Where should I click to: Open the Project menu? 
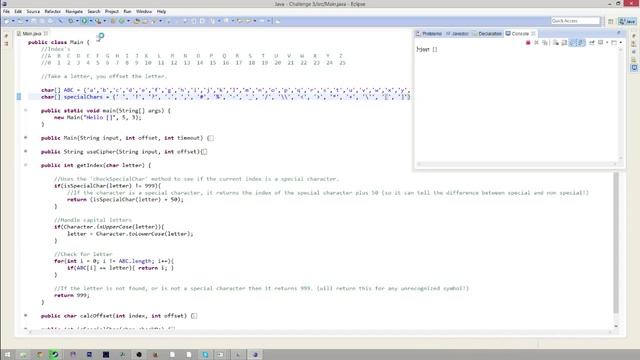coord(111,11)
